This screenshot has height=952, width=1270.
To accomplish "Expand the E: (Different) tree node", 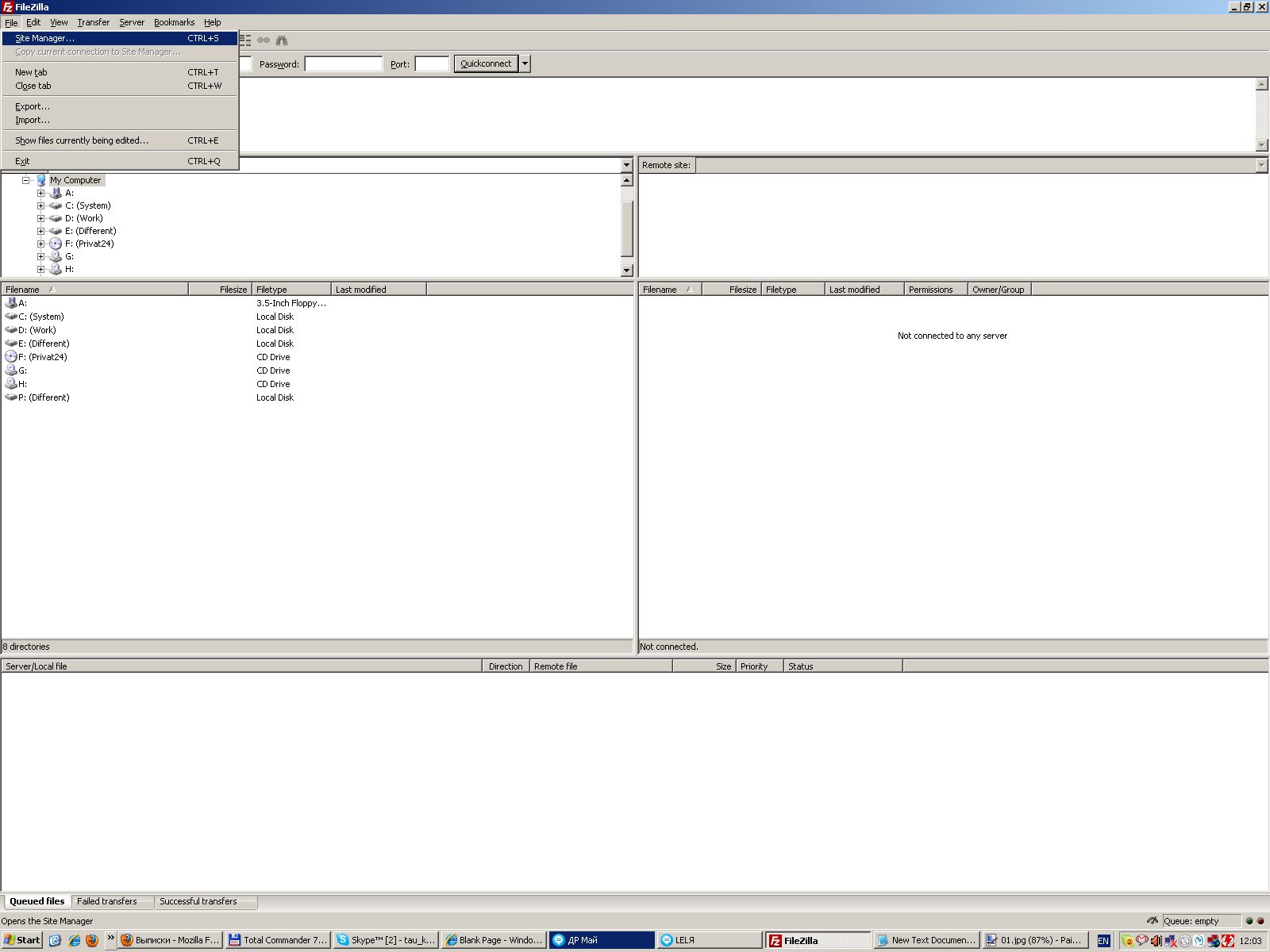I will [x=40, y=231].
